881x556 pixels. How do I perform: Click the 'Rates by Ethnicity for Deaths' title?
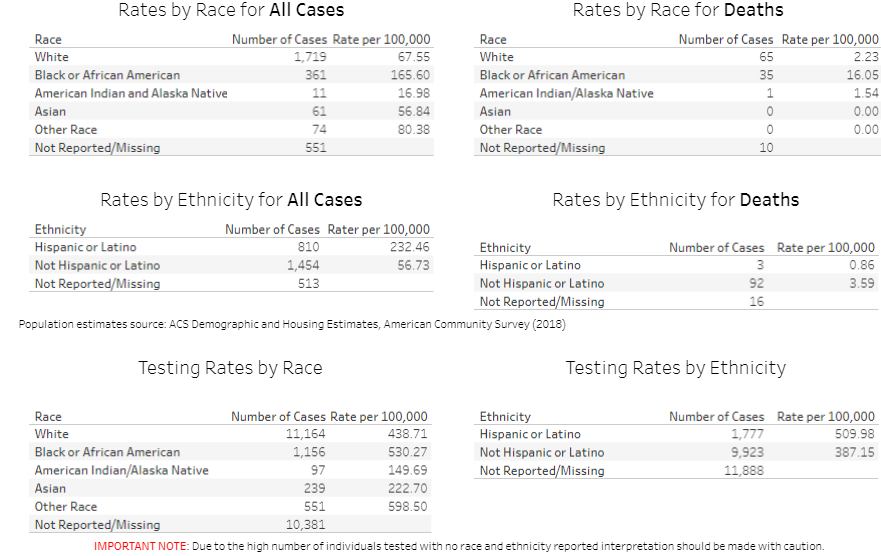click(x=676, y=200)
